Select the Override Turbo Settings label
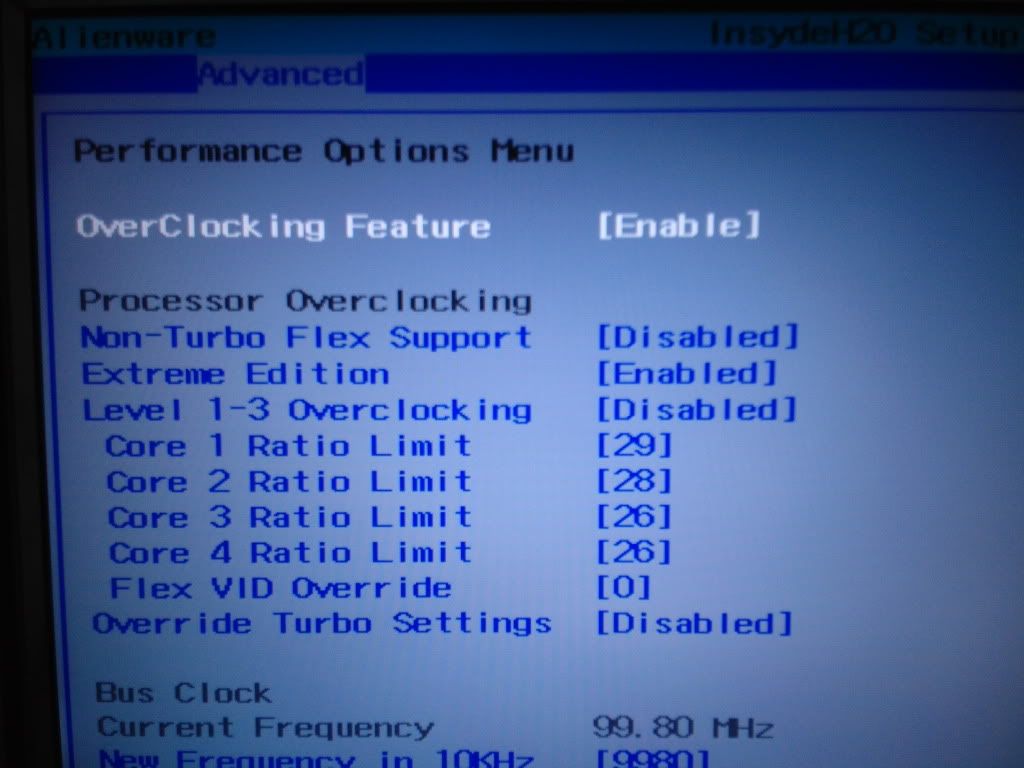 pyautogui.click(x=322, y=623)
